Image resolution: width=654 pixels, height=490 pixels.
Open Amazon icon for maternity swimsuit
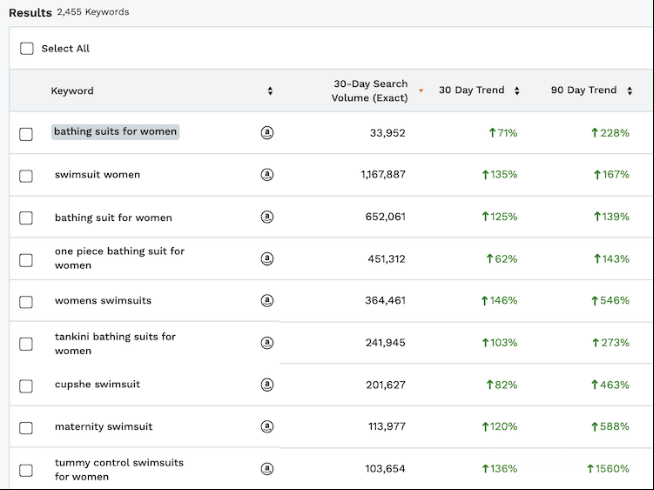pos(267,427)
